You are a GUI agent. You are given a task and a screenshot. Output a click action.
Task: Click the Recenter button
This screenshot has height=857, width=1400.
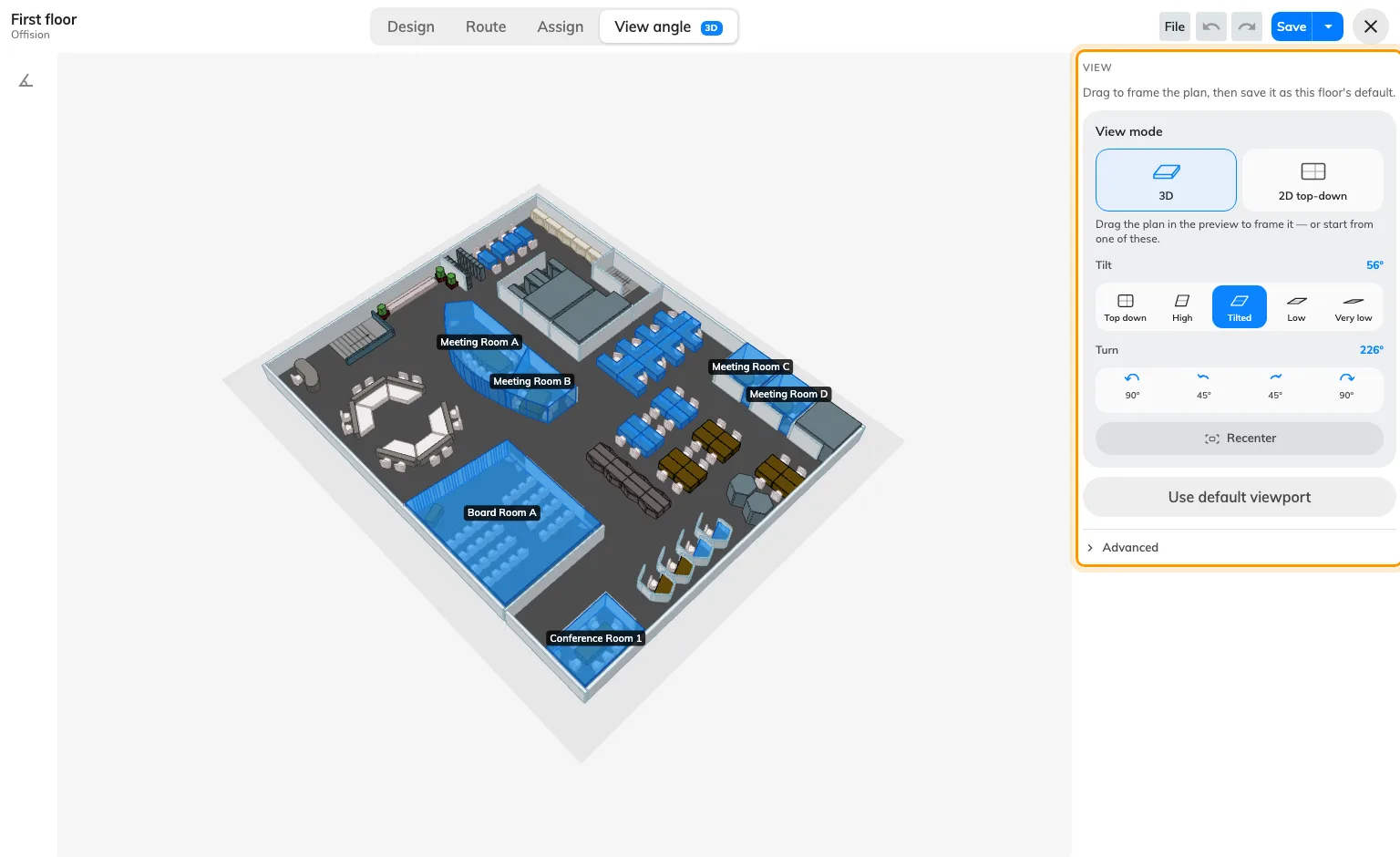pos(1240,439)
